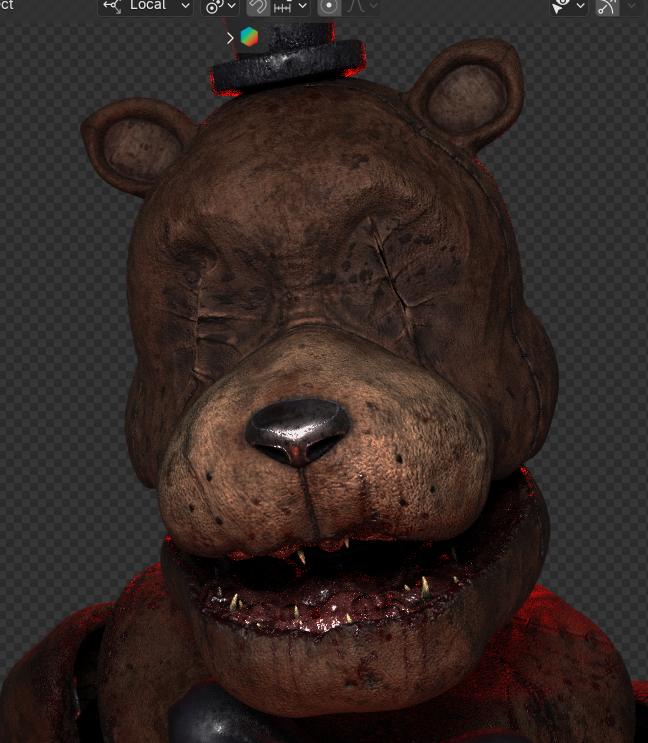
Task: Open the gizmo options dropdown arrow
Action: 631,7
